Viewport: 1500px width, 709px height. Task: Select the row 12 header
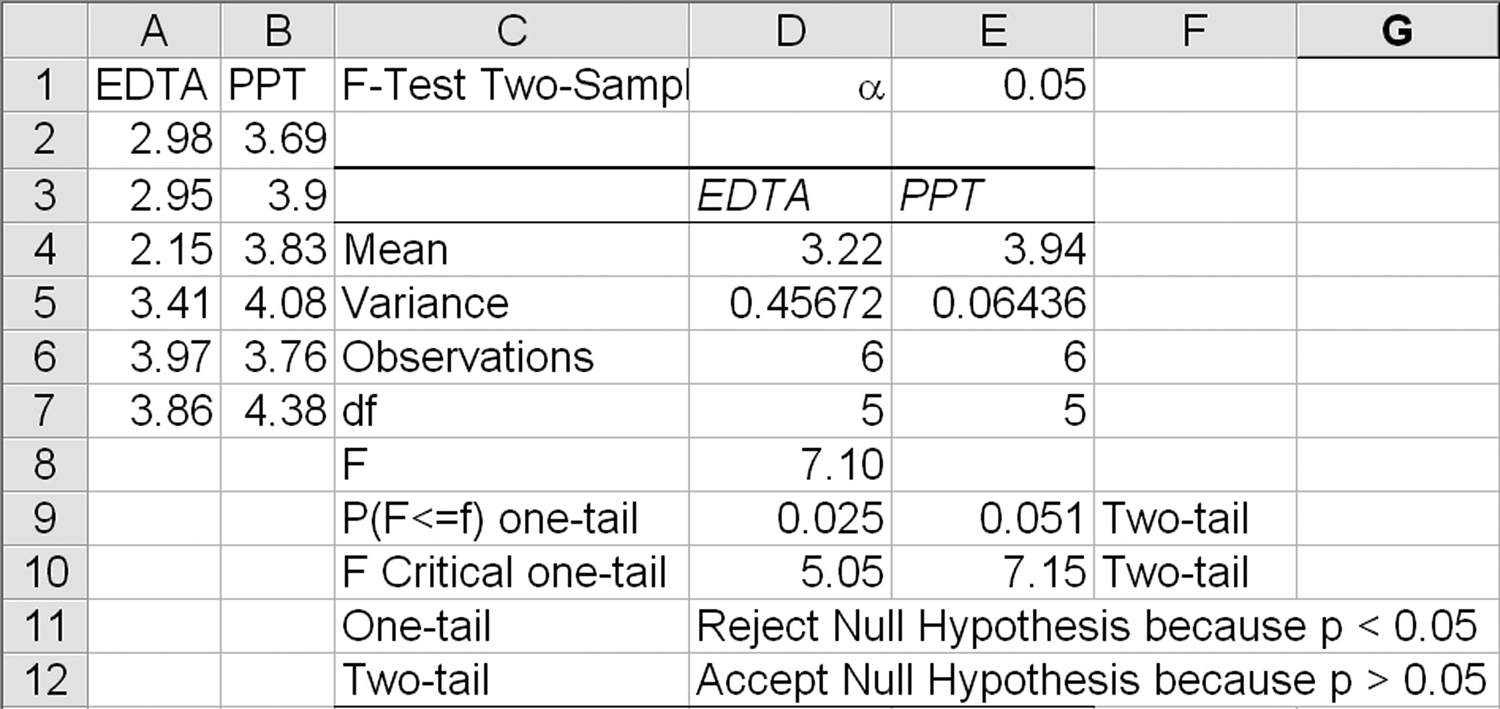click(44, 680)
